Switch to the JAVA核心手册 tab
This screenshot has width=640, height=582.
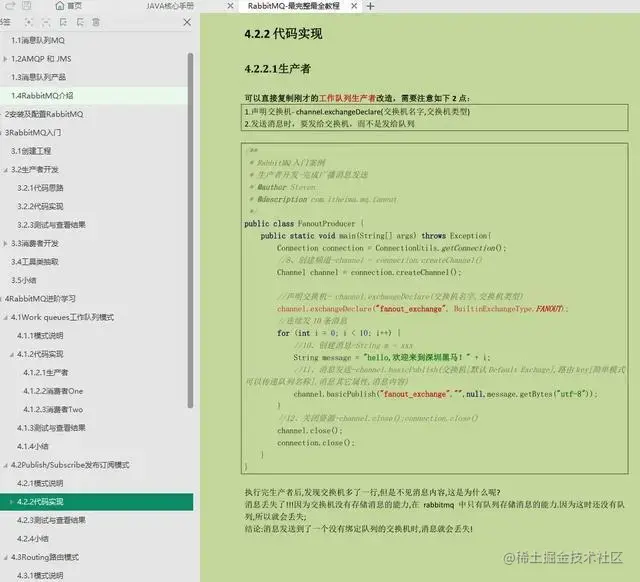click(170, 6)
